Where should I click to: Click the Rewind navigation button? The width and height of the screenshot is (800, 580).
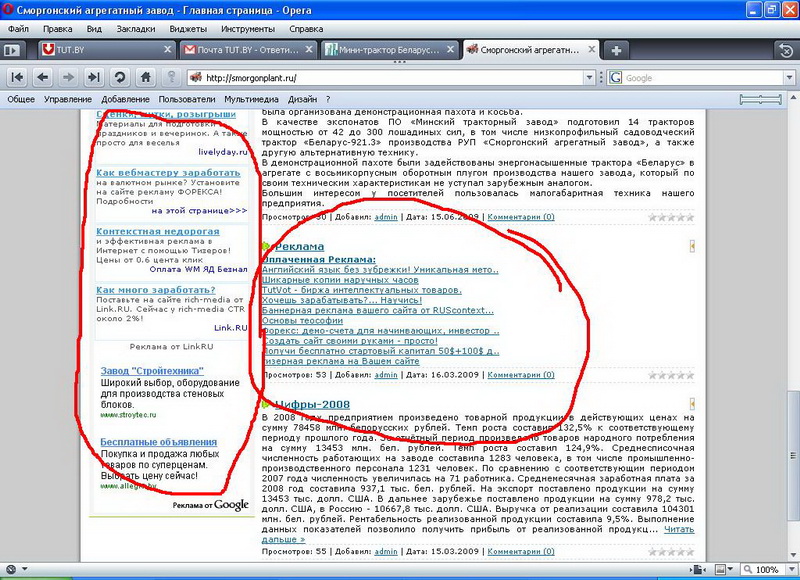[x=17, y=78]
